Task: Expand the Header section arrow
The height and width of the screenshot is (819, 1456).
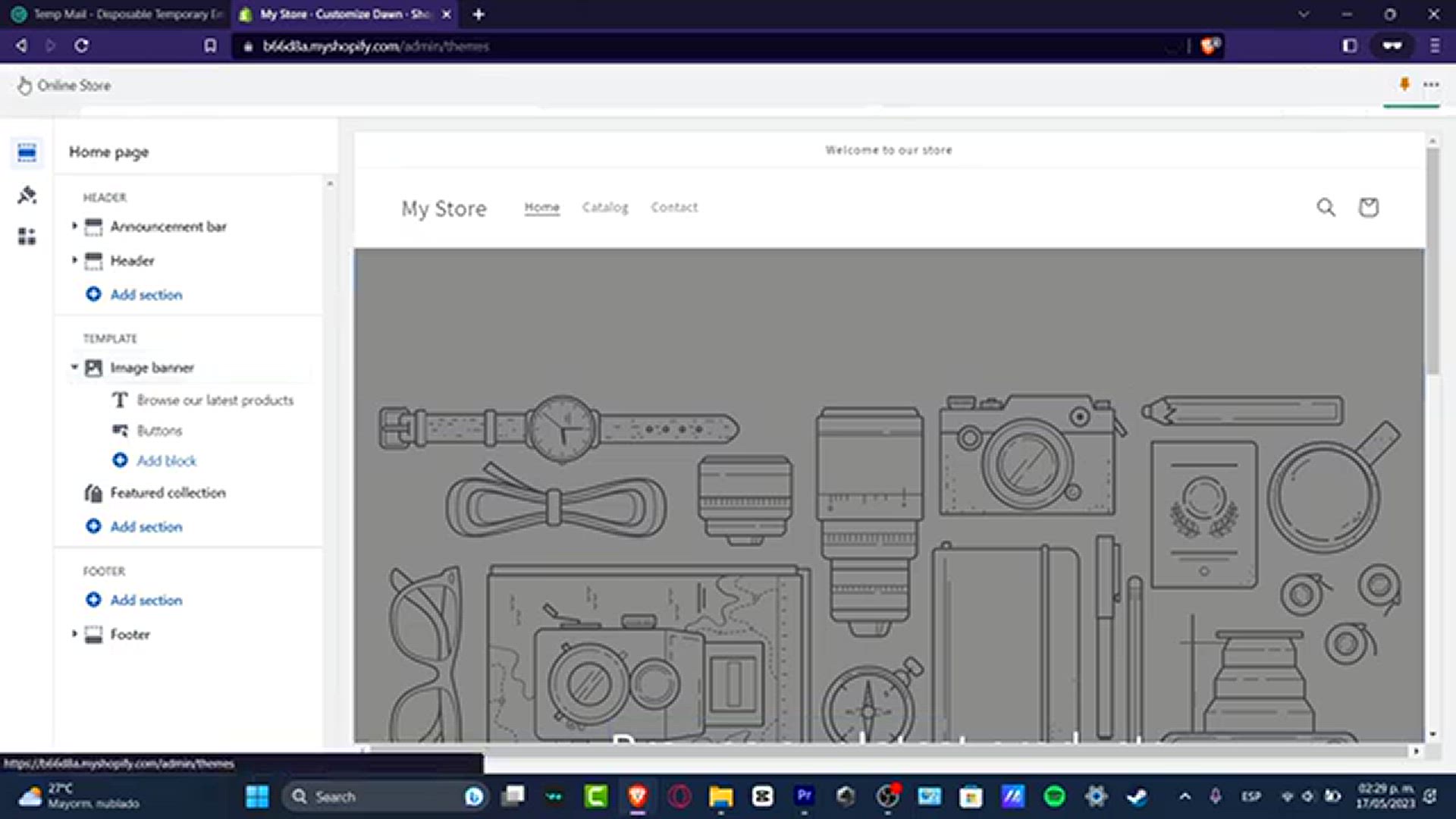Action: [74, 260]
